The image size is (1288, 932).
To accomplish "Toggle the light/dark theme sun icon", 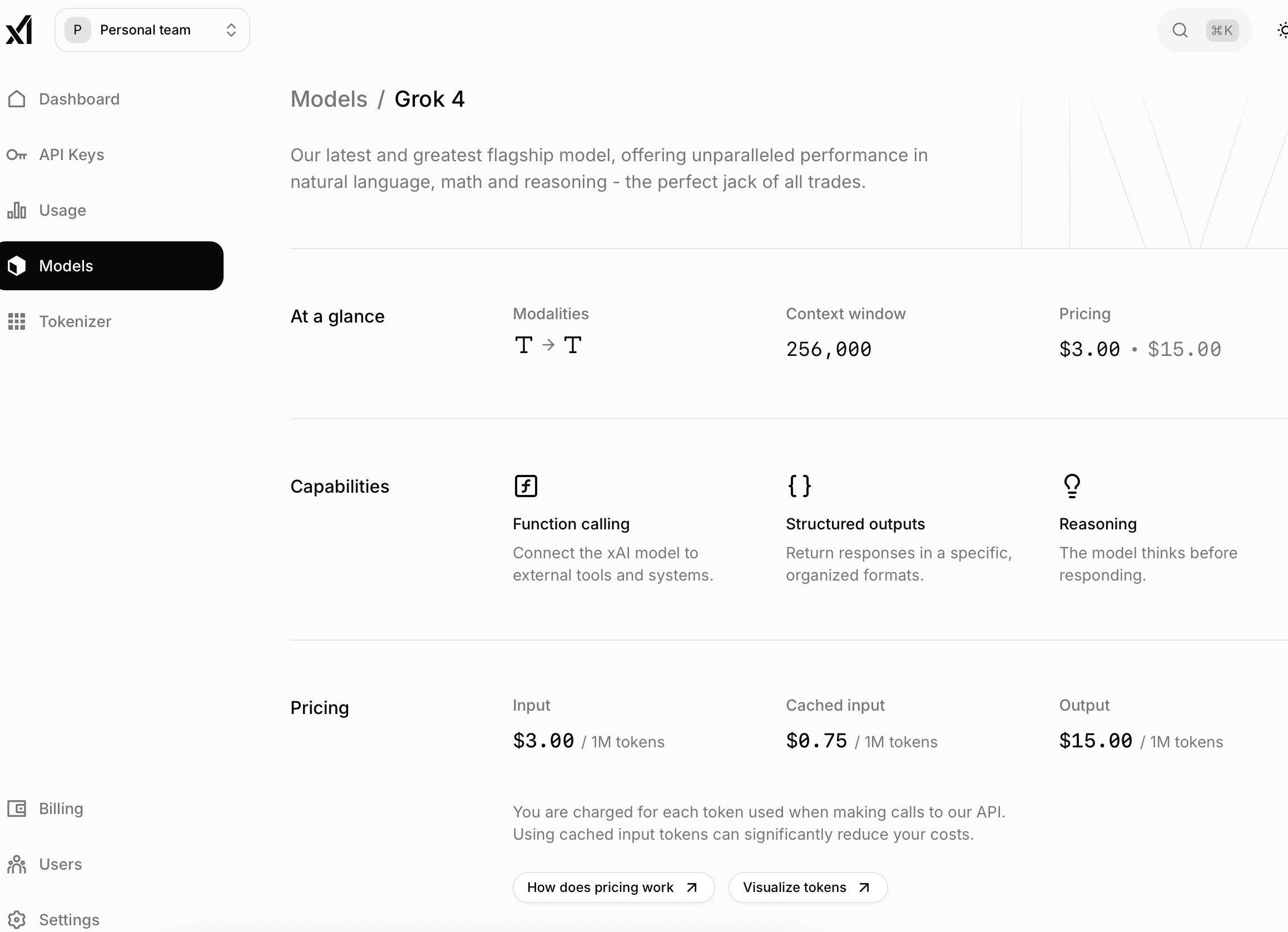I will coord(1282,30).
